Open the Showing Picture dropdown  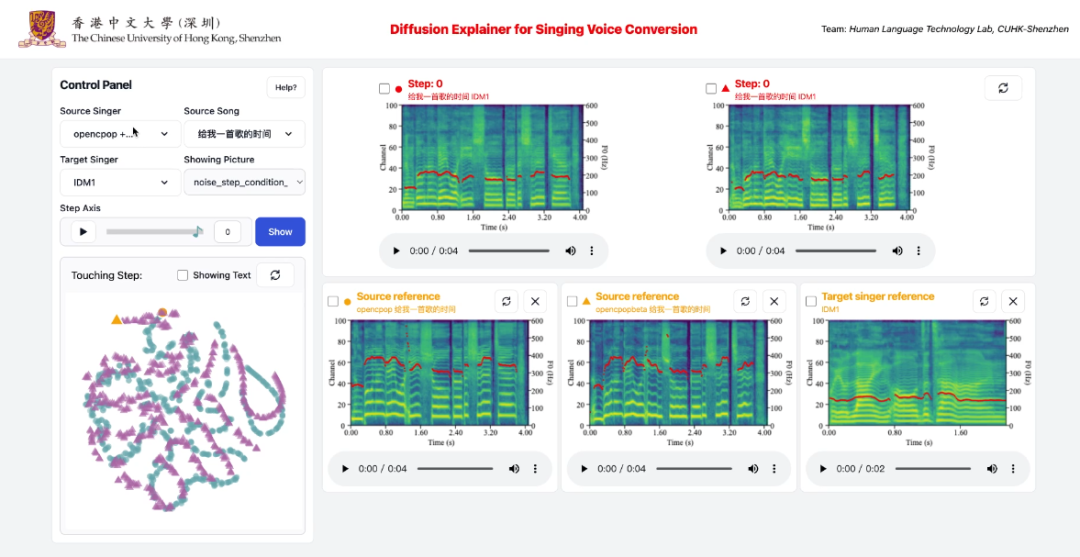click(245, 182)
